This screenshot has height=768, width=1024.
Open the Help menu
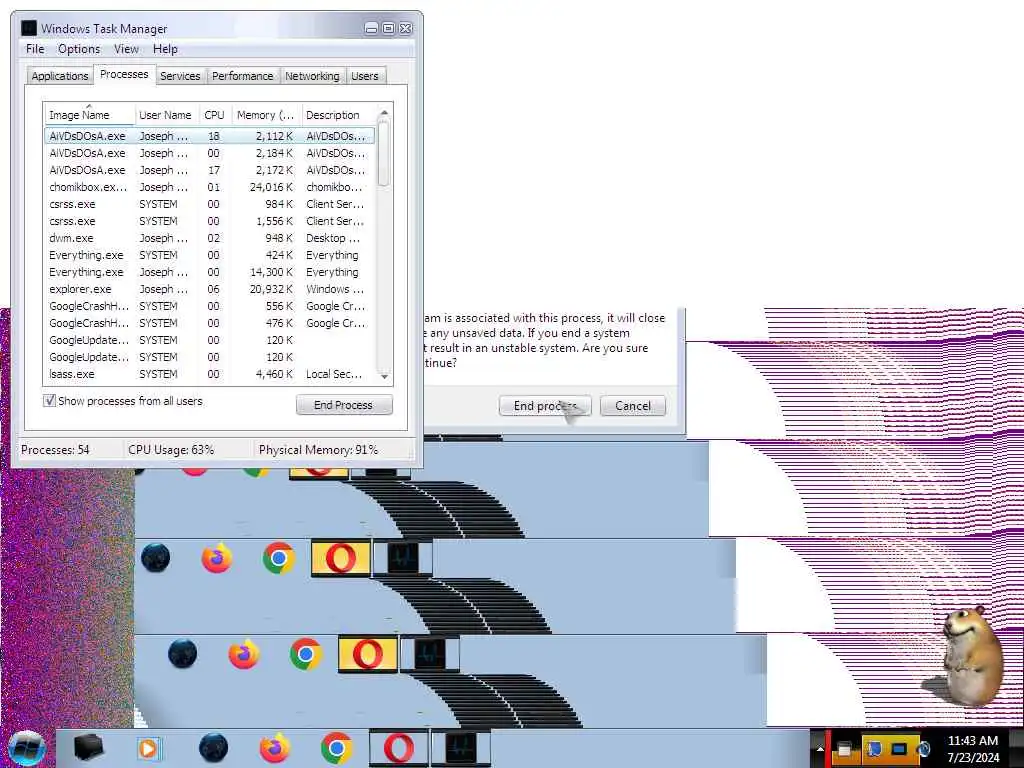point(165,49)
